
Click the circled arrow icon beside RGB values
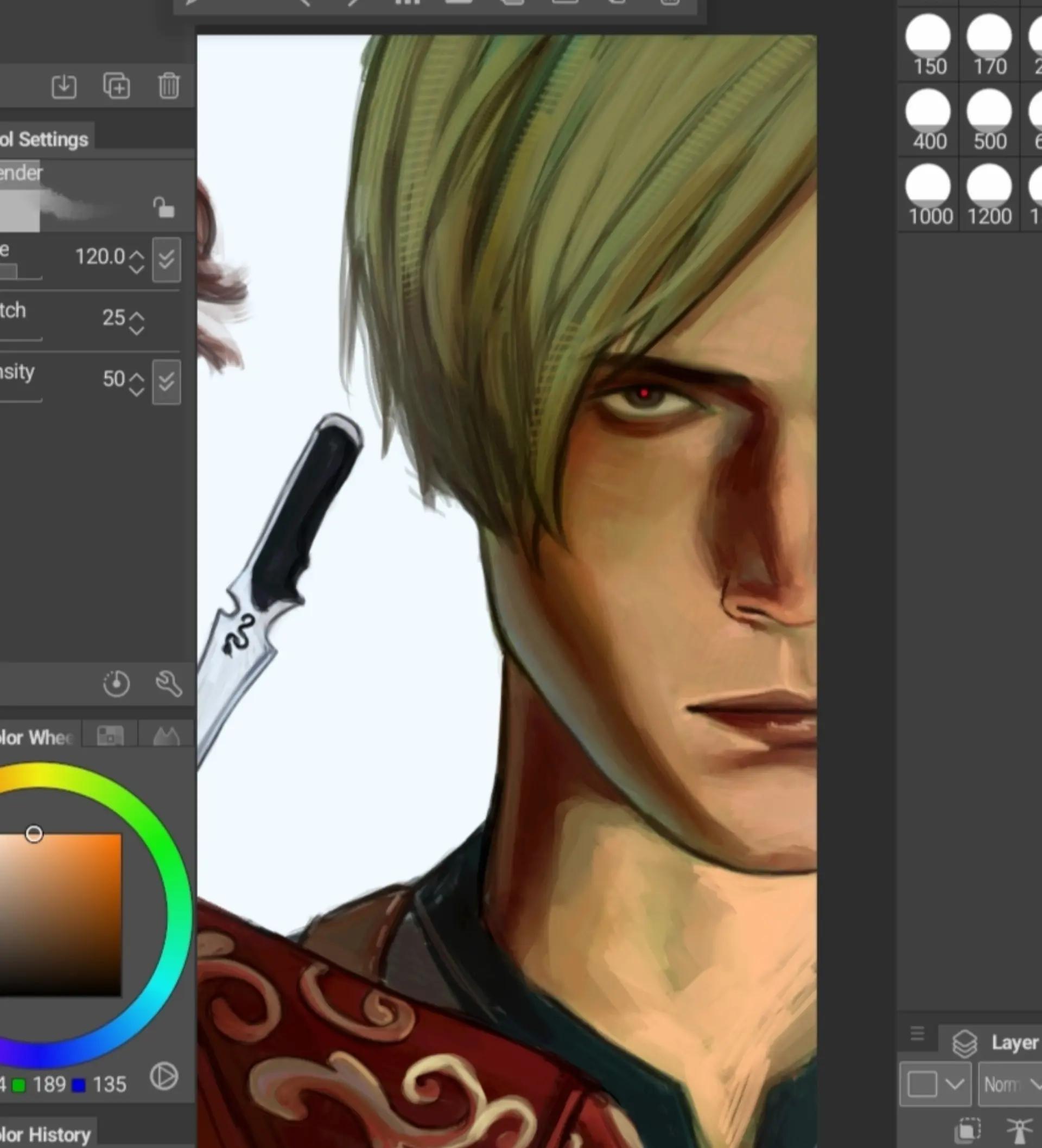click(164, 1077)
